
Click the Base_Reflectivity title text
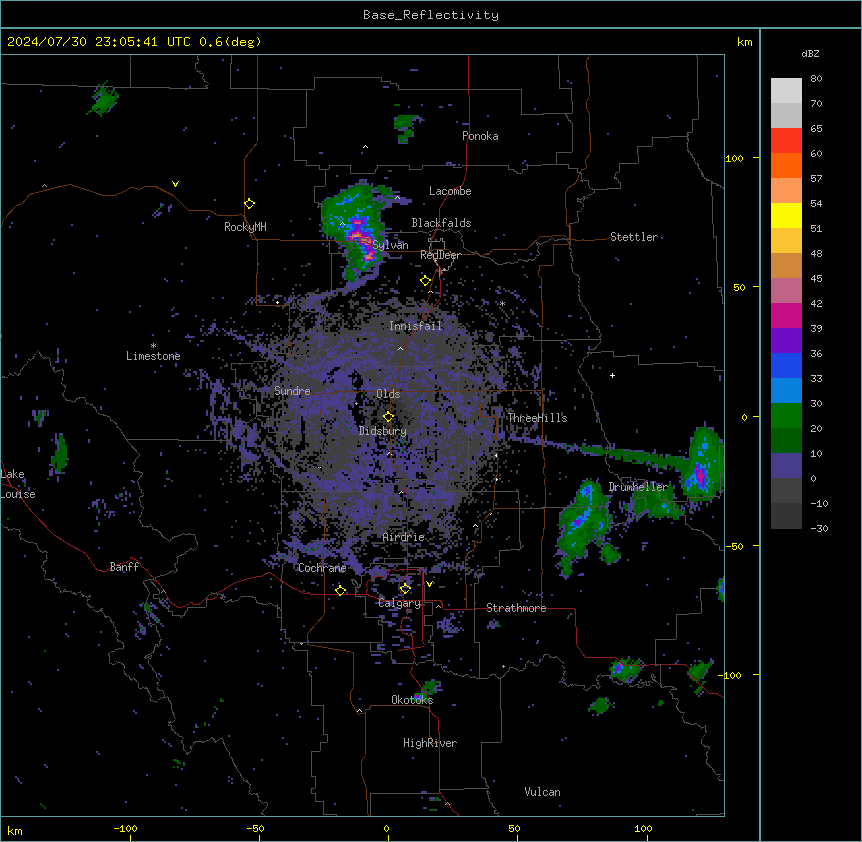[x=431, y=15]
